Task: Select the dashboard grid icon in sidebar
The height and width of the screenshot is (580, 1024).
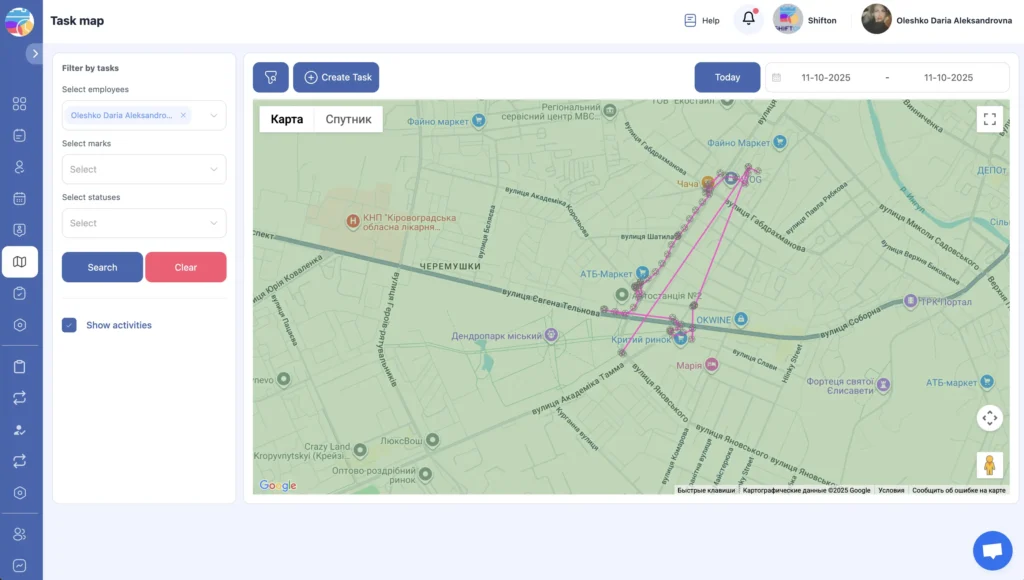Action: point(20,103)
